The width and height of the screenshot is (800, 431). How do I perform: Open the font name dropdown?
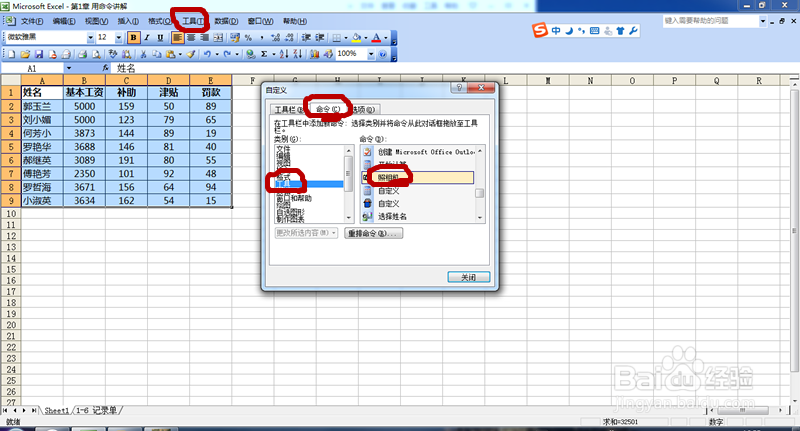[x=90, y=37]
